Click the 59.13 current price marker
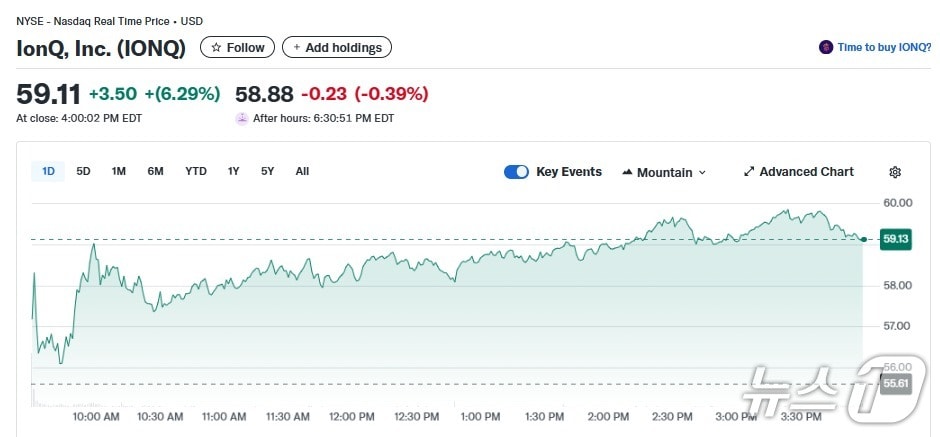Image resolution: width=940 pixels, height=437 pixels. tap(895, 239)
